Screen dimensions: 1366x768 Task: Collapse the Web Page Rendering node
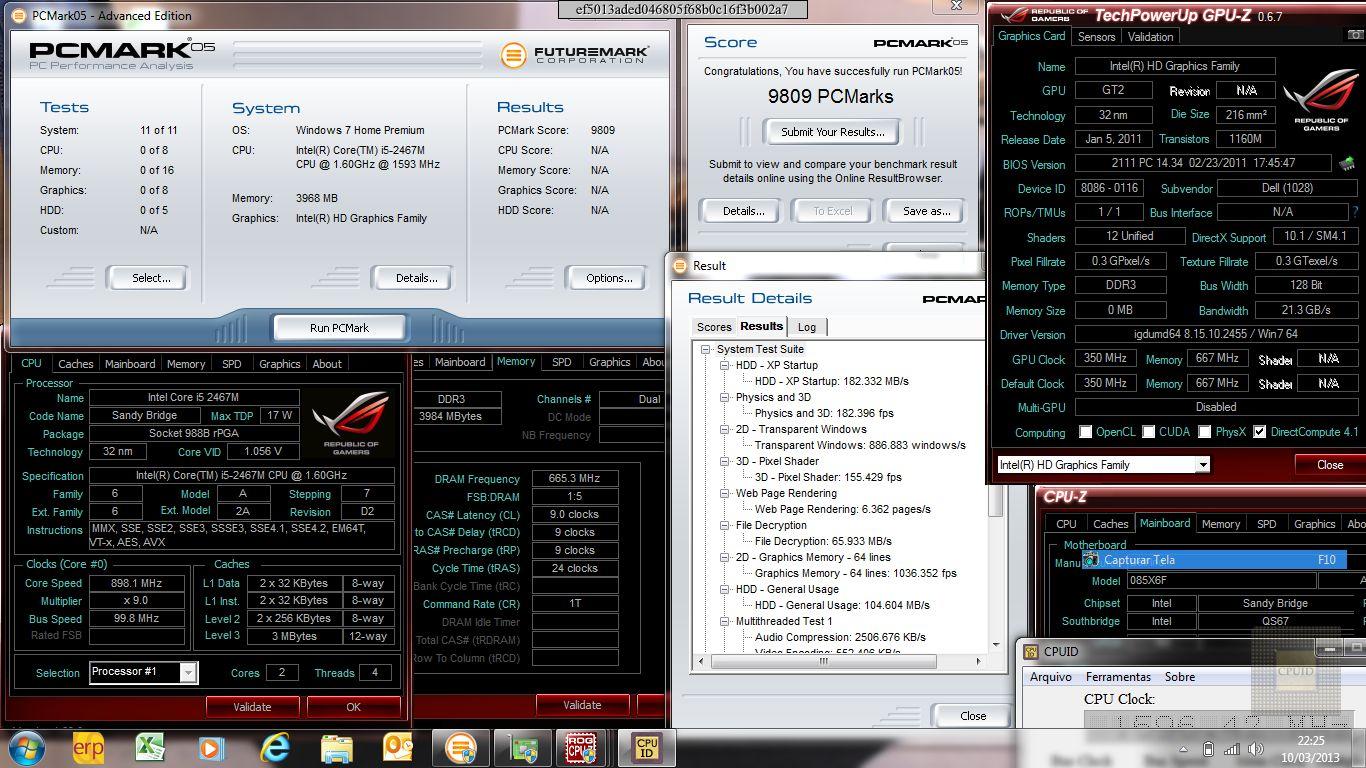(x=725, y=493)
